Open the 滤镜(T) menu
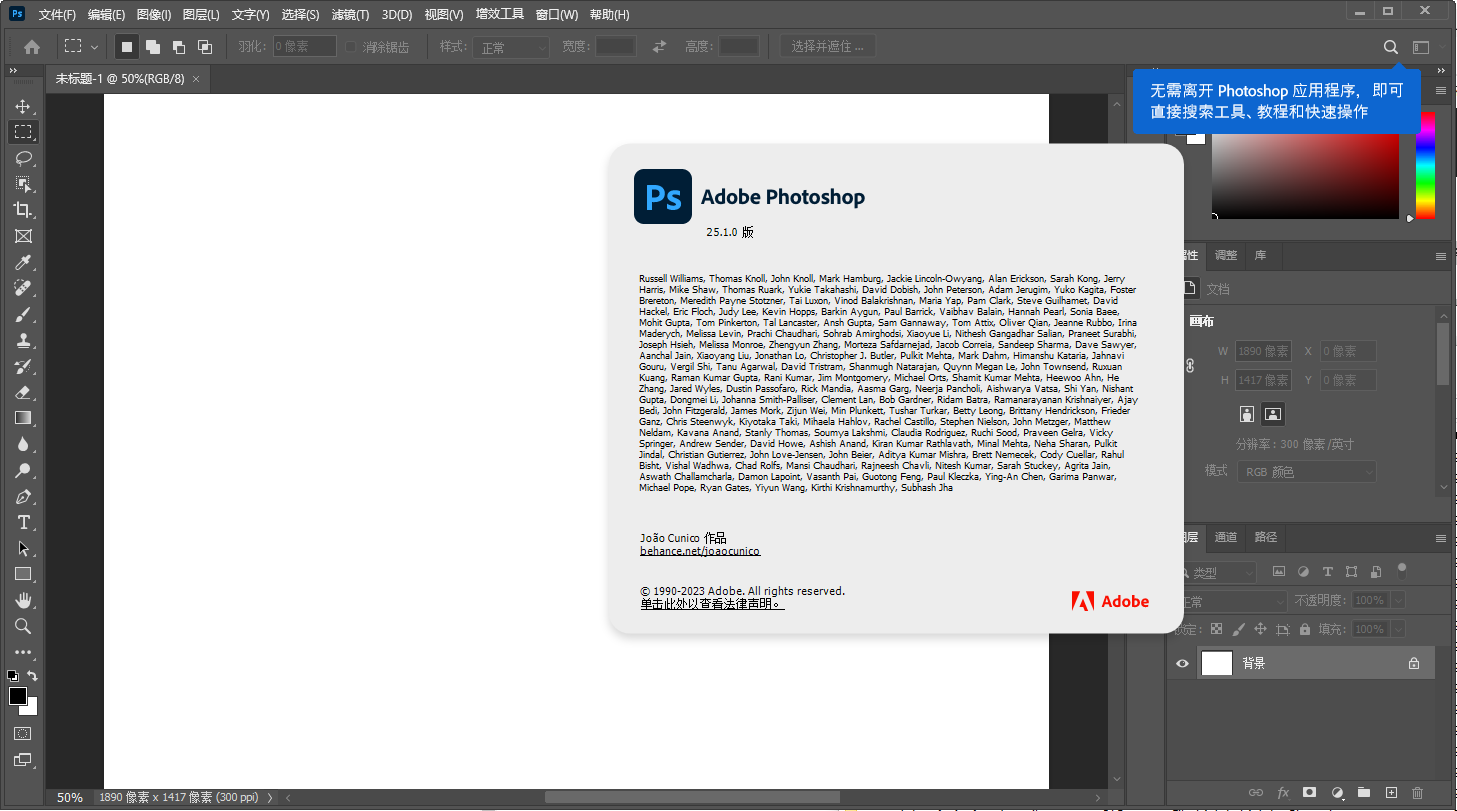 pyautogui.click(x=350, y=15)
